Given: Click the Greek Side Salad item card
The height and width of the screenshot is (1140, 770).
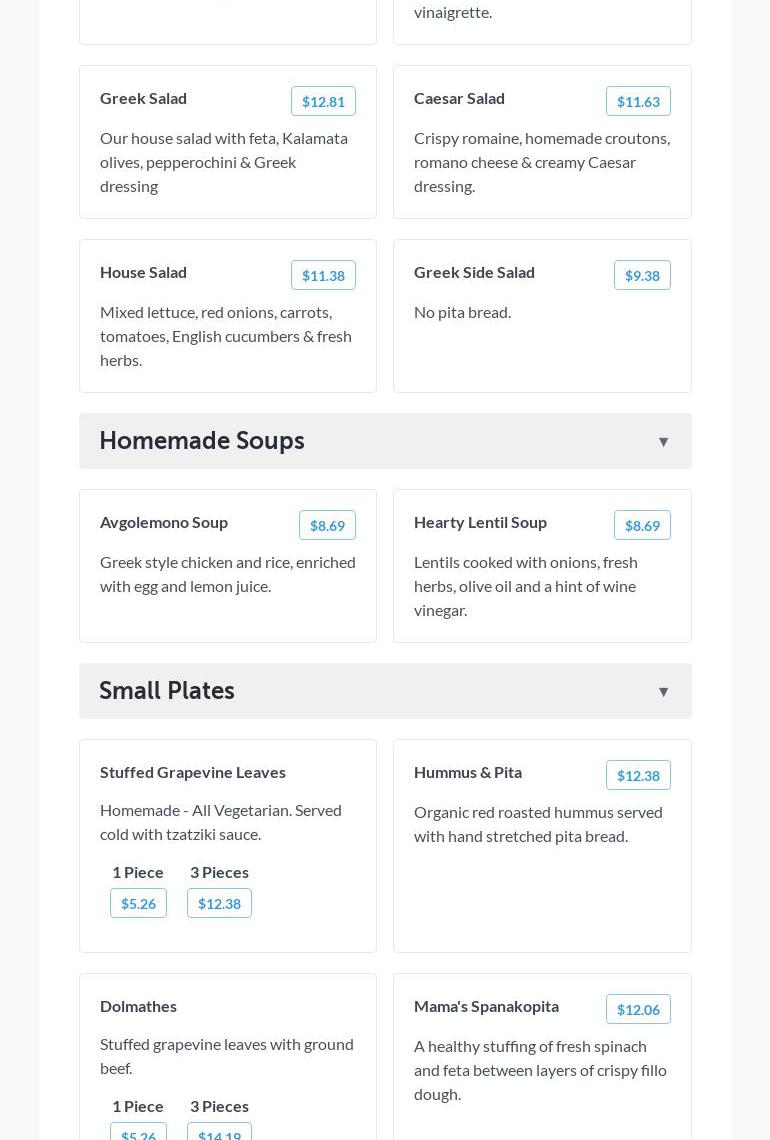Looking at the screenshot, I should [542, 340].
